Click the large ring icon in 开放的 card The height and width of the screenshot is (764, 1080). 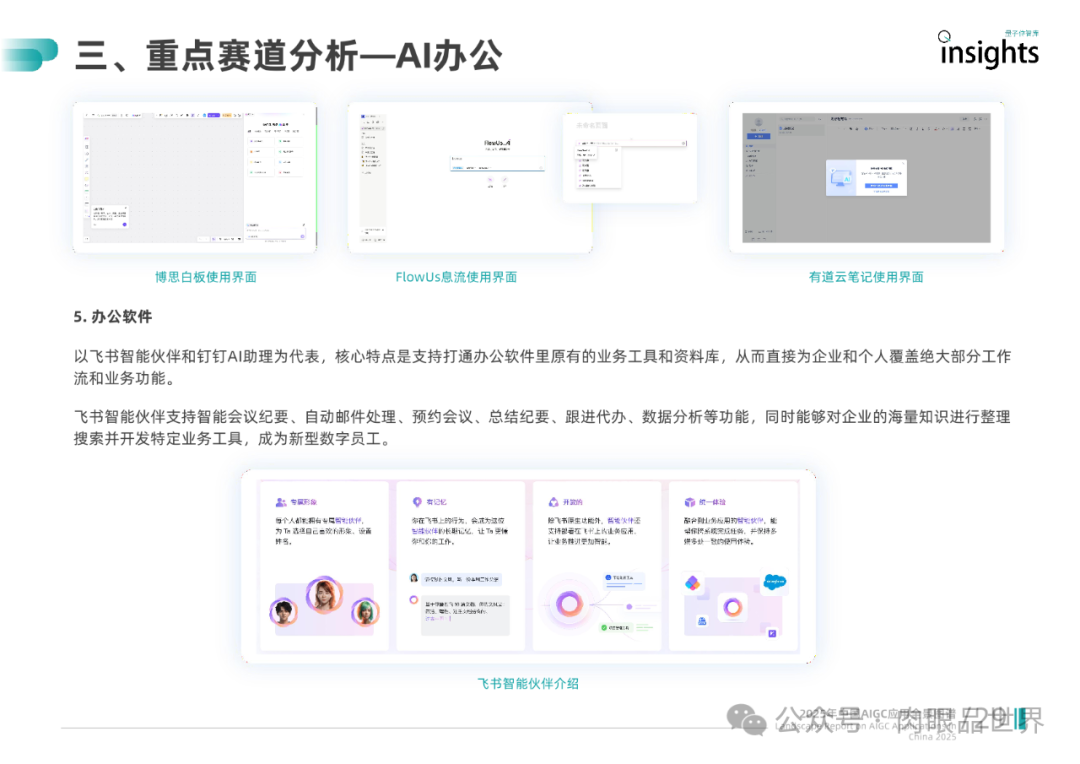[x=568, y=604]
